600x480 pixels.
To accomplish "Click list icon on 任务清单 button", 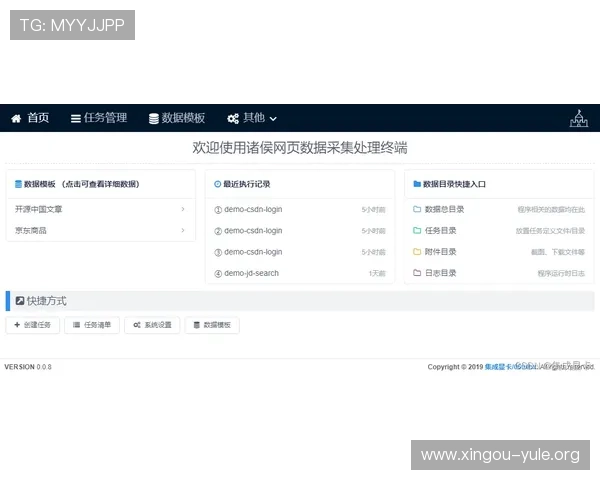I will [76, 325].
